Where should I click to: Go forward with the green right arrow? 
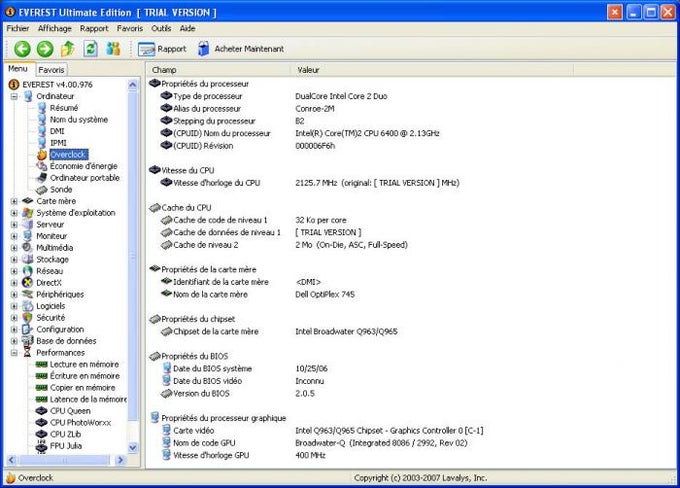click(x=45, y=49)
